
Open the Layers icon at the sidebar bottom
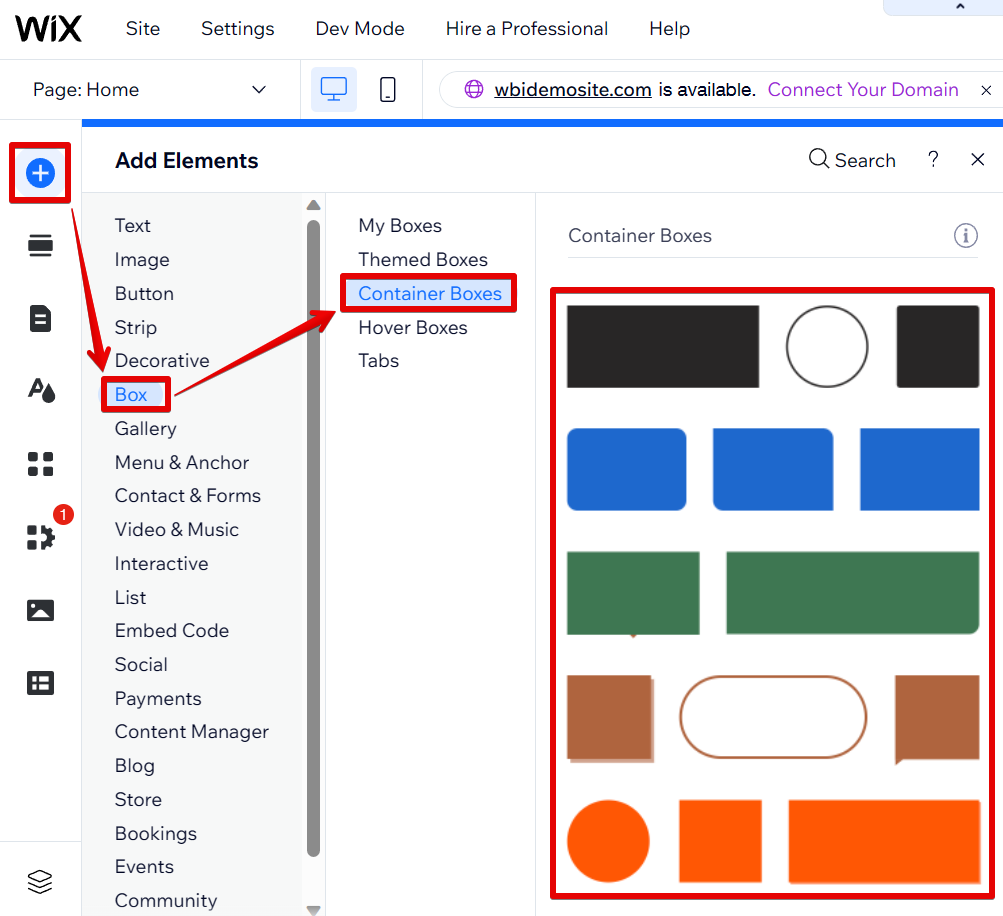pyautogui.click(x=40, y=881)
